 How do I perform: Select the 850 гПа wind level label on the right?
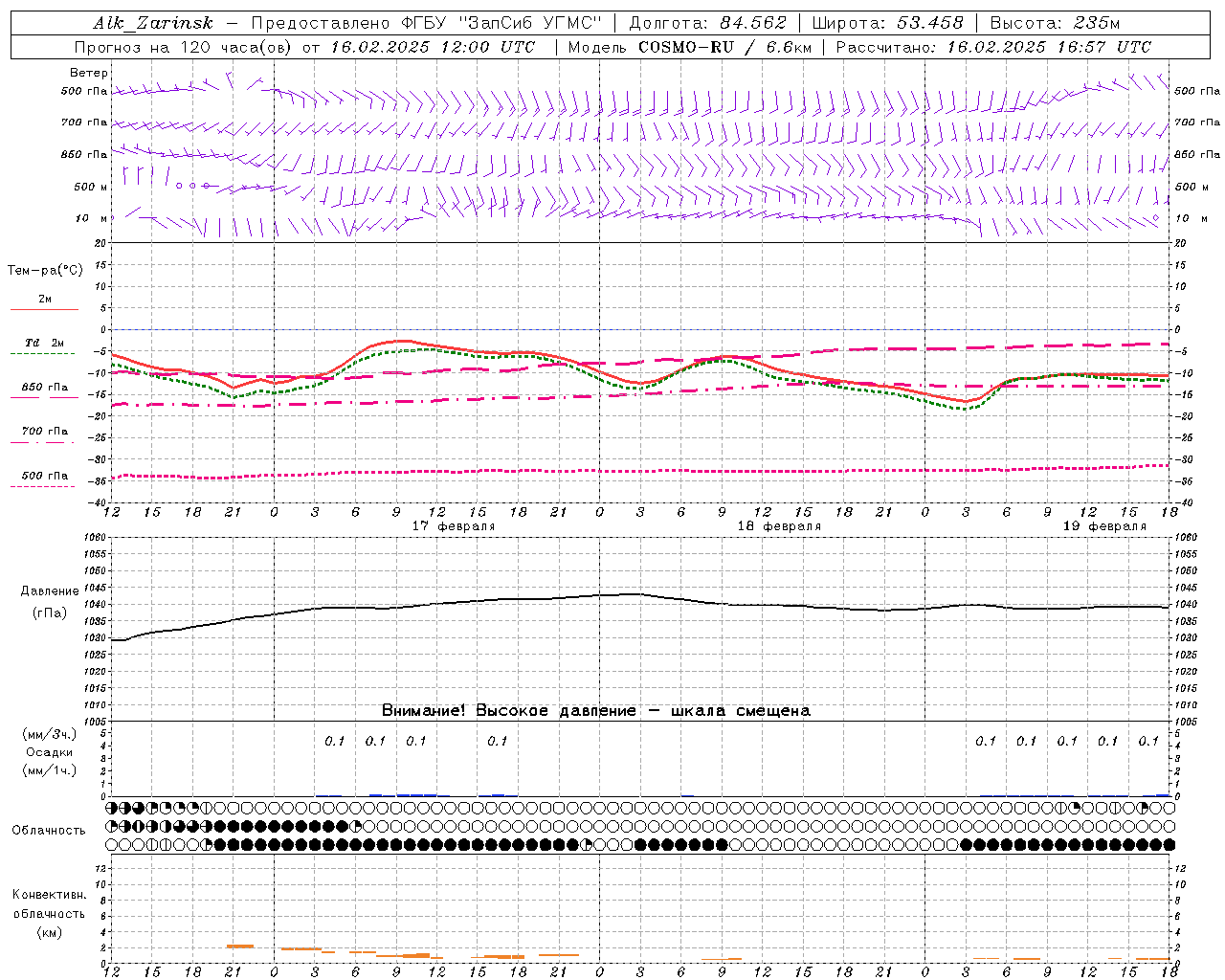1197,154
